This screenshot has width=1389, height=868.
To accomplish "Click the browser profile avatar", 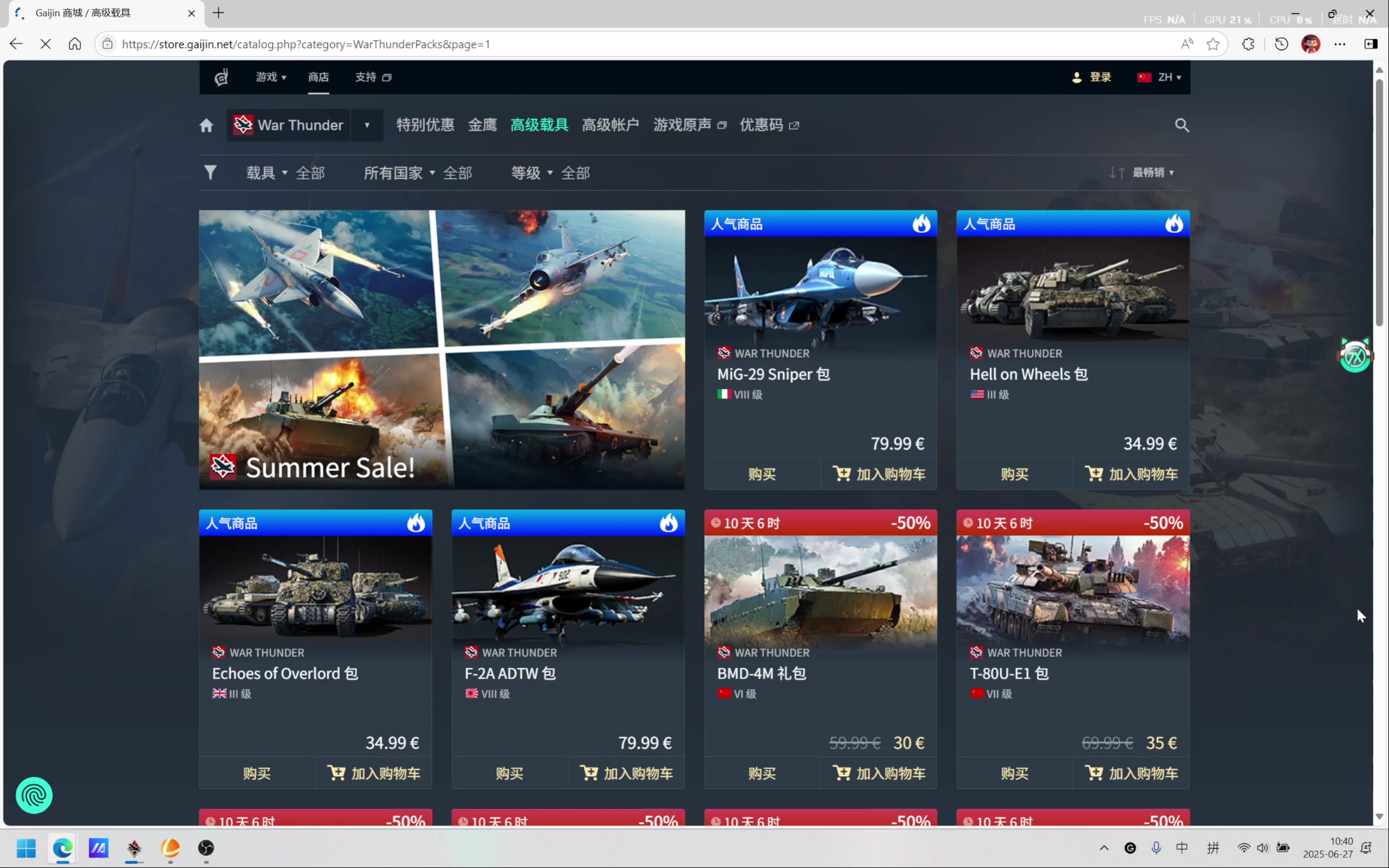I will pos(1311,44).
